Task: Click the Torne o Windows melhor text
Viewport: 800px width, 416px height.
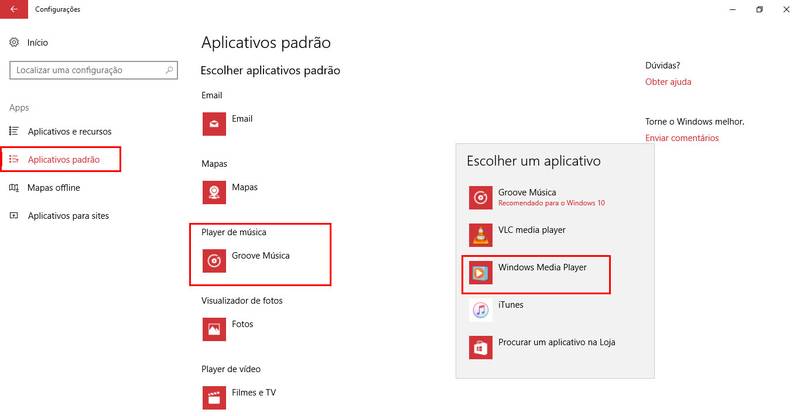Action: coord(694,121)
